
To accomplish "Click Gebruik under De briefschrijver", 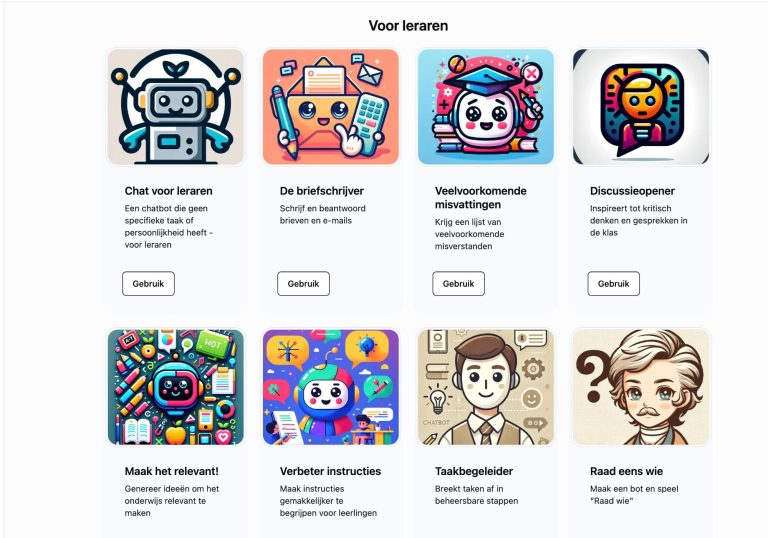I will click(303, 284).
